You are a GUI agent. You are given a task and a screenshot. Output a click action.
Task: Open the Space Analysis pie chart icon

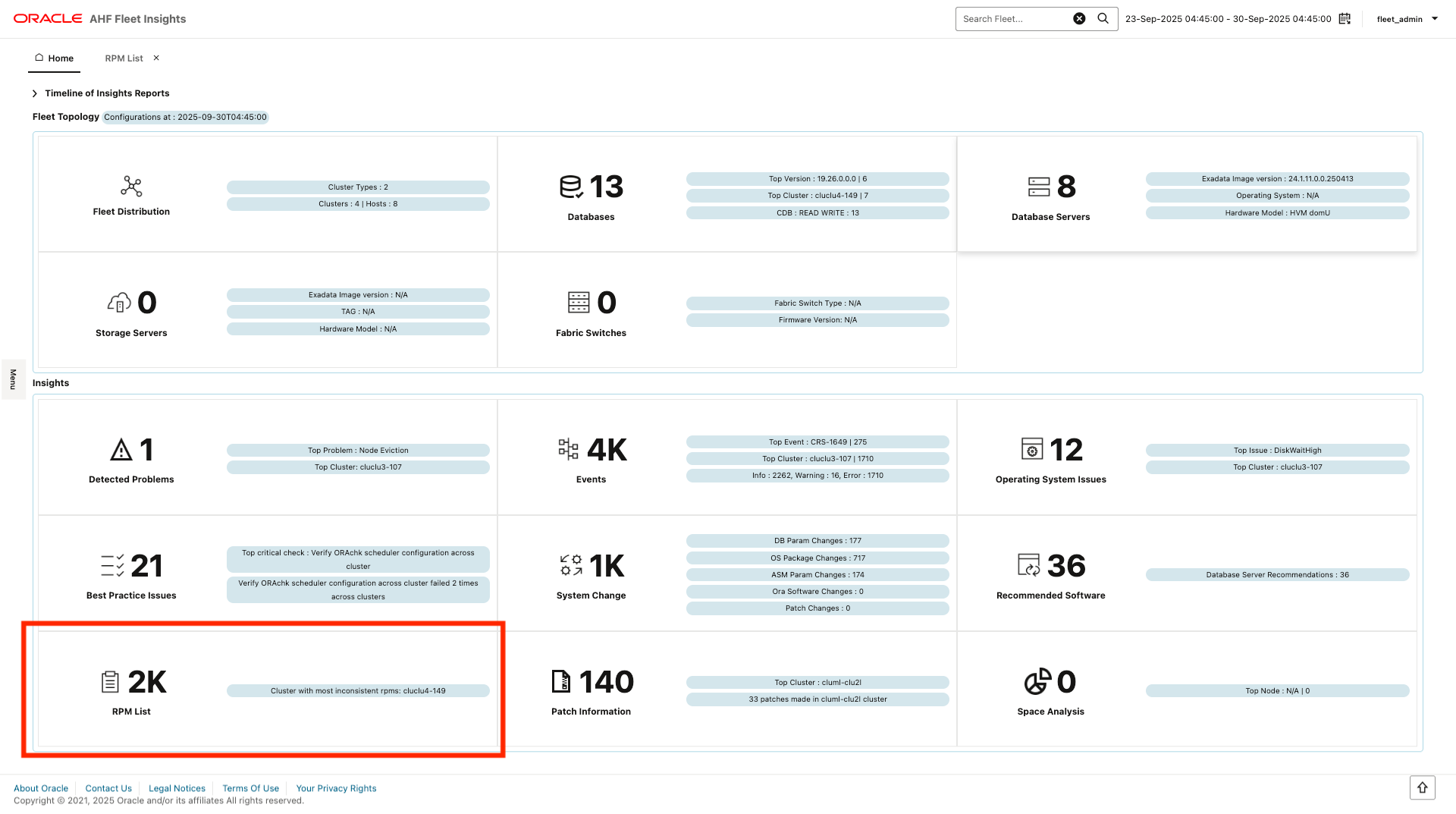click(x=1037, y=682)
